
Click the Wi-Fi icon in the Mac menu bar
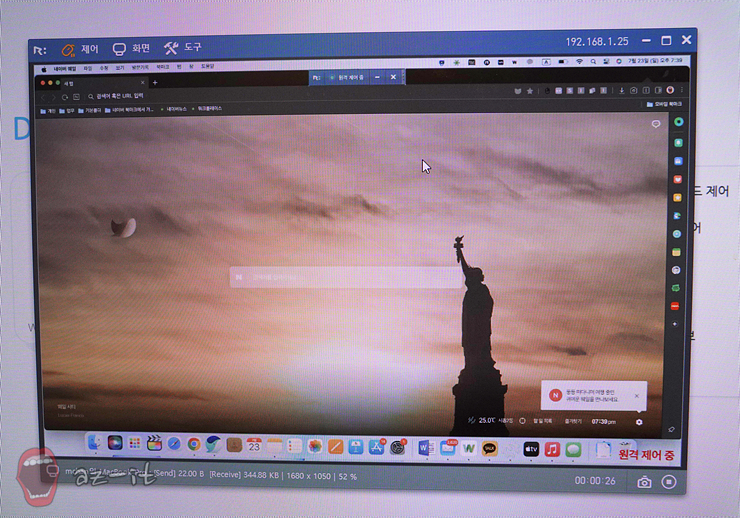[x=579, y=62]
